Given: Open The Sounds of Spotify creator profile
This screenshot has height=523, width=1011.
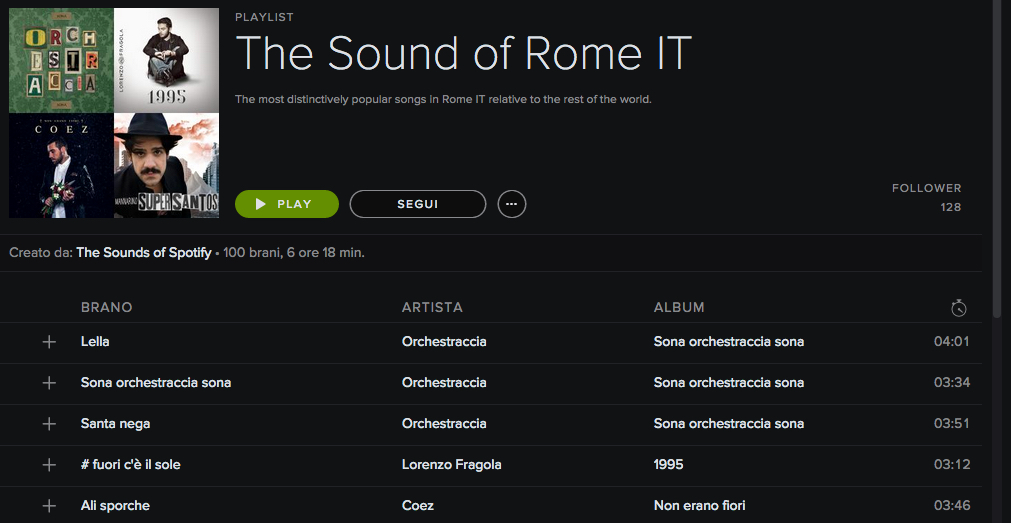Looking at the screenshot, I should pyautogui.click(x=144, y=253).
